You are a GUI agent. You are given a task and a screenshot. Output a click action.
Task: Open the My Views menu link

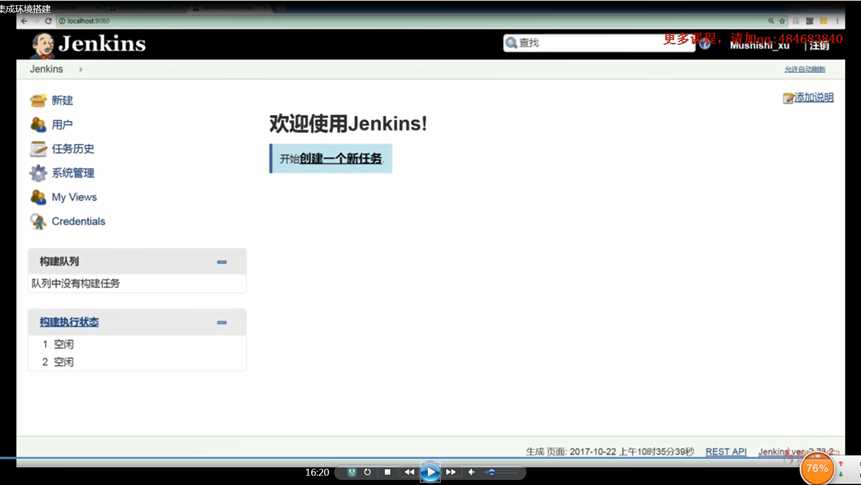pos(74,197)
